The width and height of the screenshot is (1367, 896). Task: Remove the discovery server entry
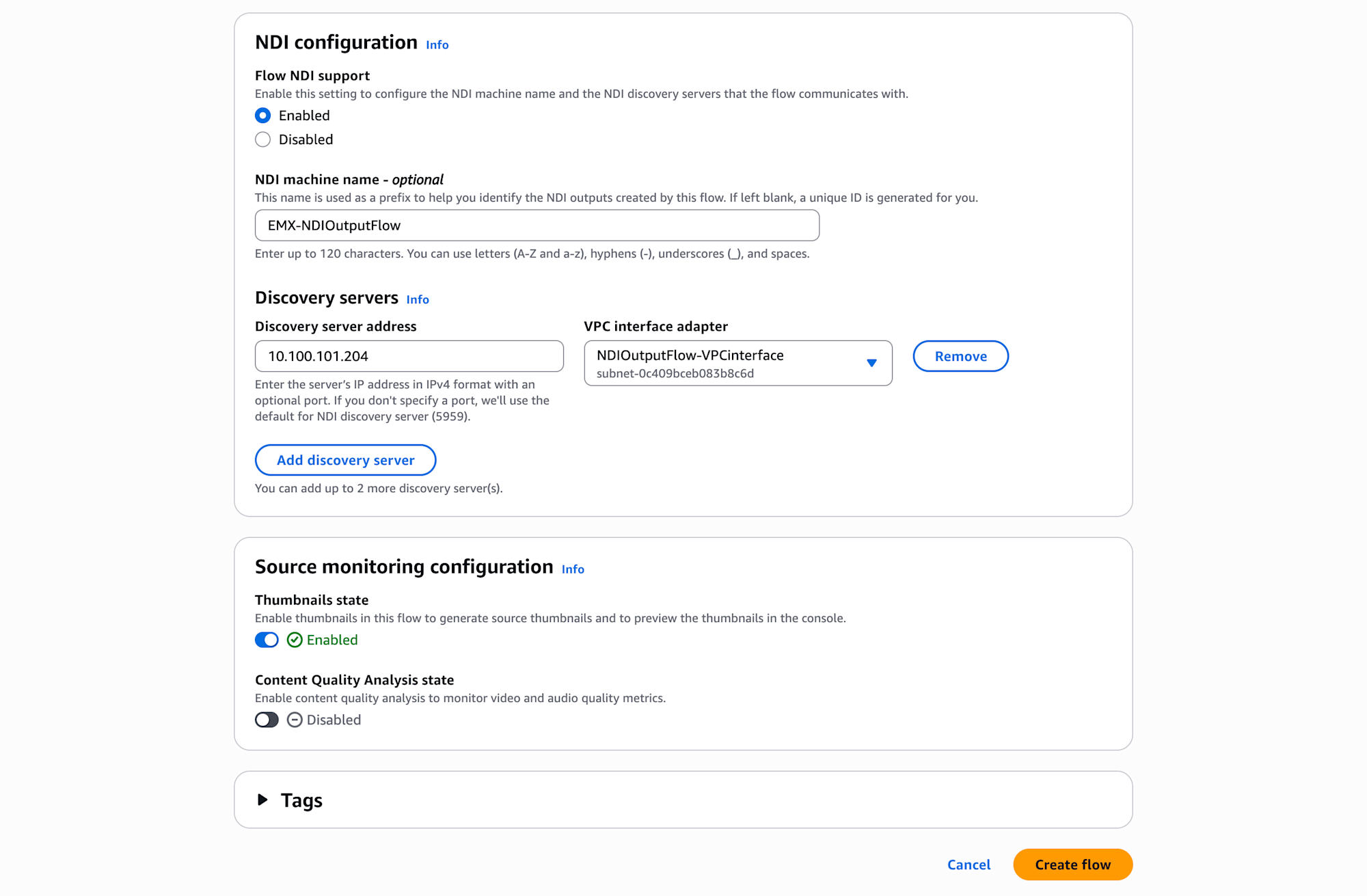tap(960, 356)
